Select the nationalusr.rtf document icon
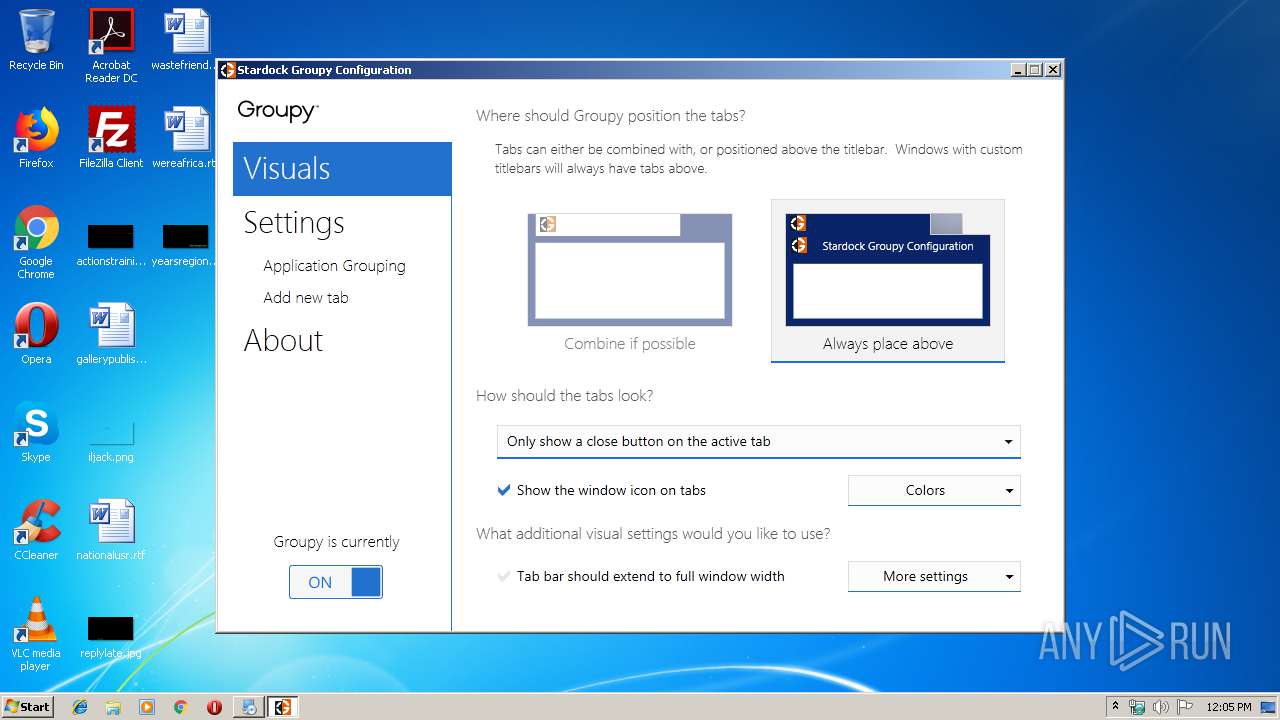Image resolution: width=1280 pixels, height=720 pixels. point(111,530)
